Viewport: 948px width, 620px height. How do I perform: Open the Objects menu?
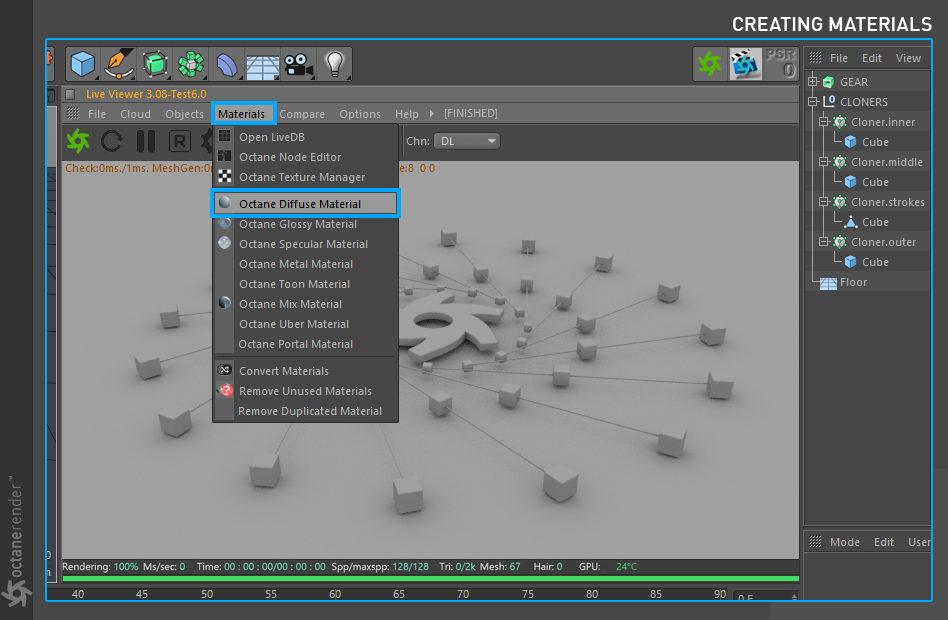click(184, 114)
